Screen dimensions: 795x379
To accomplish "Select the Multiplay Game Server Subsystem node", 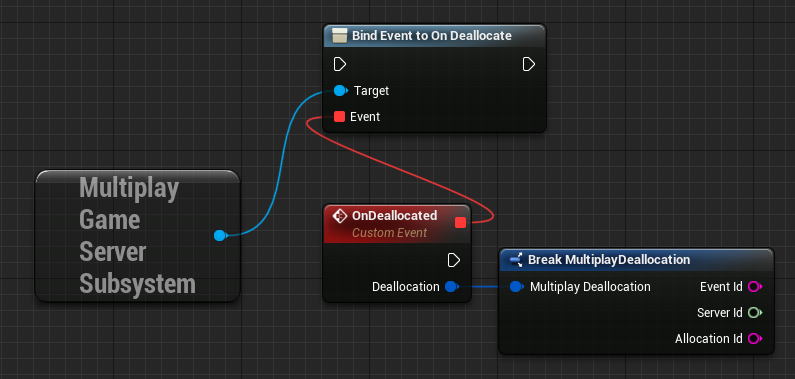I will (x=137, y=236).
